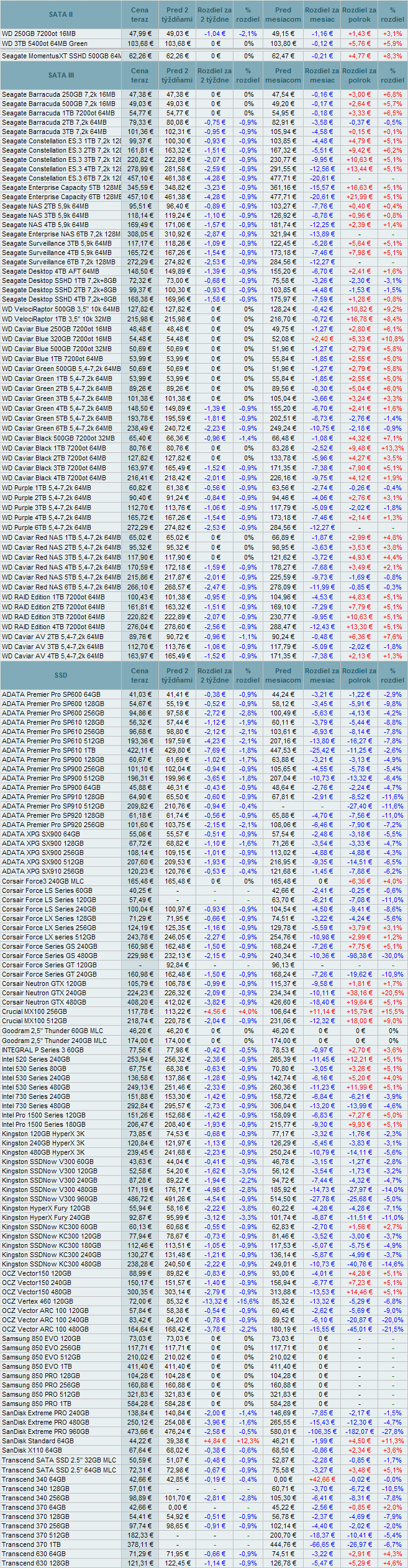Click 'Corsair Force LS Series 60GB'
Image resolution: width=408 pixels, height=1568 pixels.
[x=47, y=890]
